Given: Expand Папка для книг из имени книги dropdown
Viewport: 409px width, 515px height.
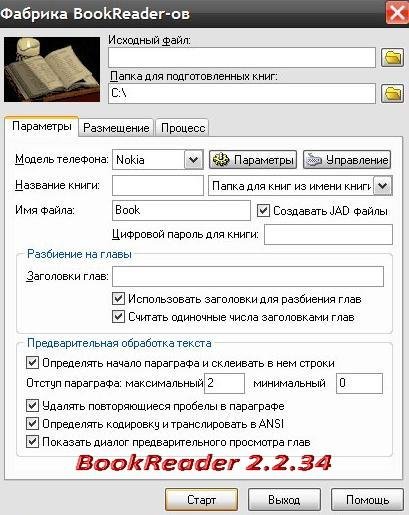Looking at the screenshot, I should pos(383,186).
